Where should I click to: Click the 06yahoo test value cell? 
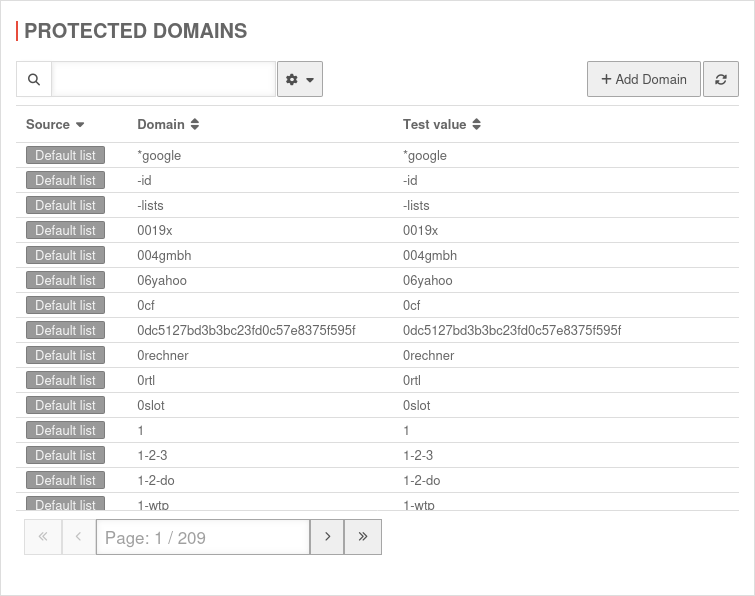[427, 280]
